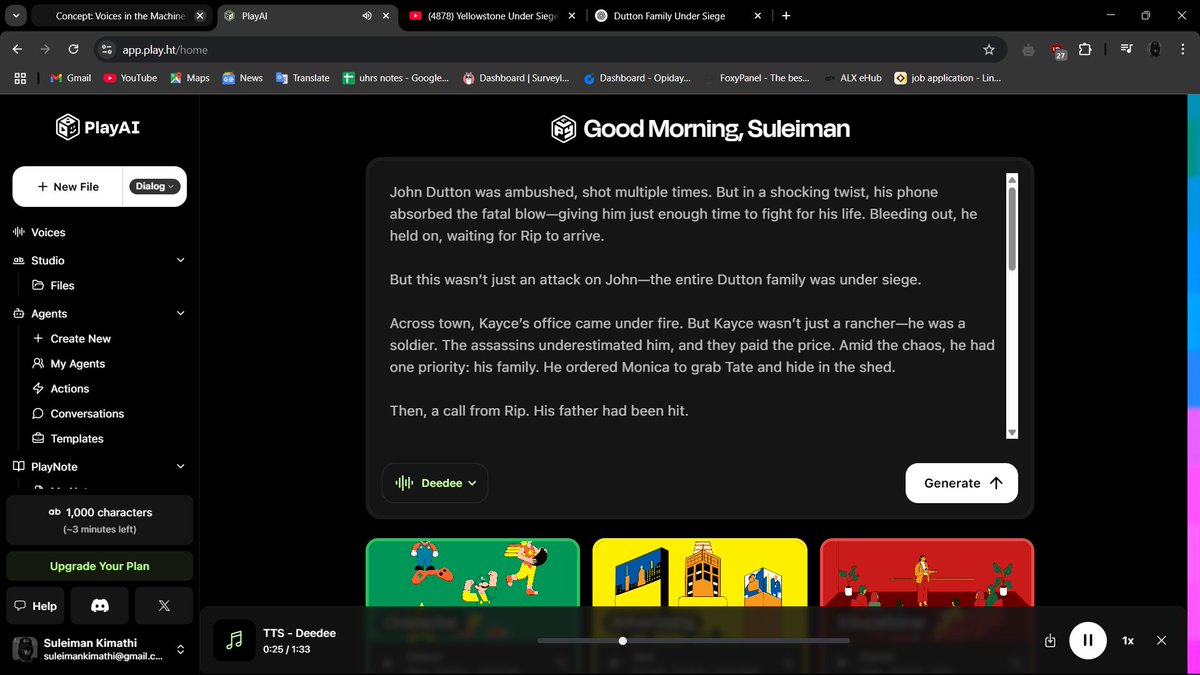Open the Extensions puzzle icon
Screen dimensions: 1200x675
[1086, 49]
